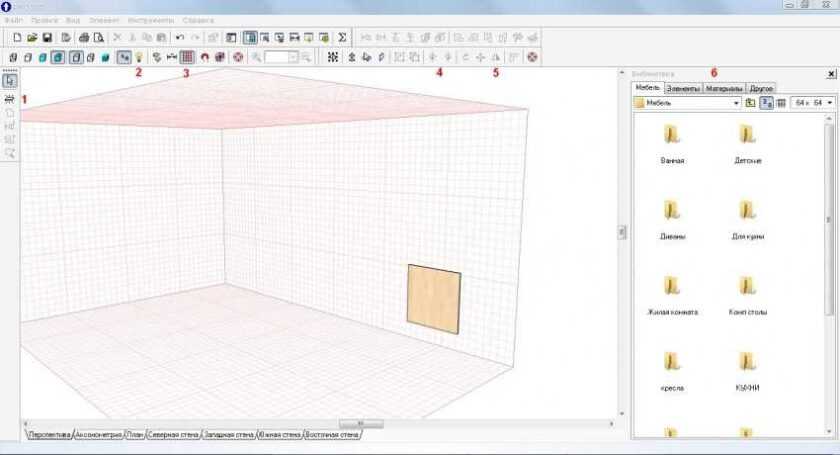The height and width of the screenshot is (455, 840).
Task: Click the up-one-level folder icon in library
Action: pyautogui.click(x=750, y=103)
